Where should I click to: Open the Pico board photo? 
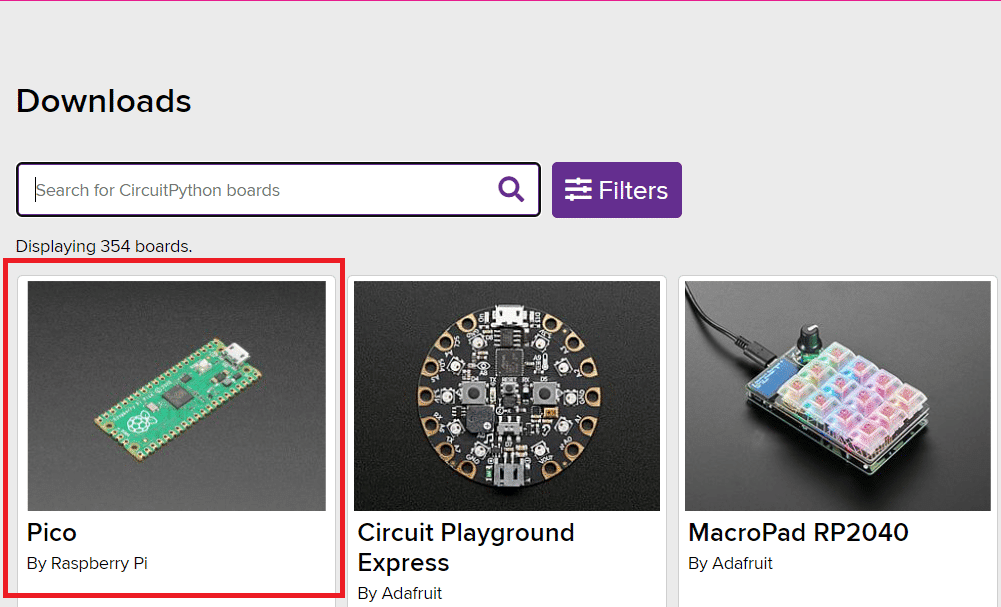177,396
